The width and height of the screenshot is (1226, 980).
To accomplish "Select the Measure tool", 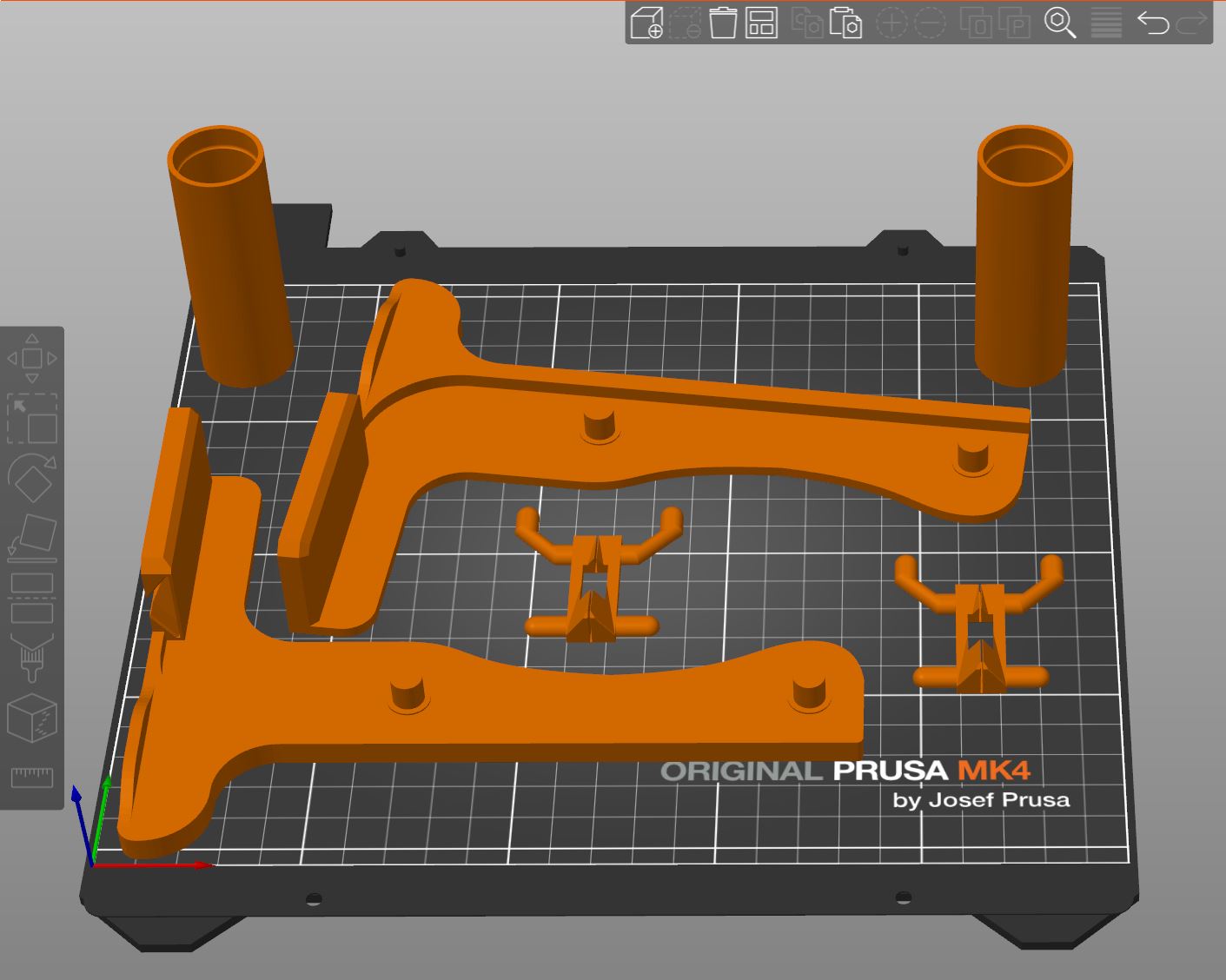I will [32, 776].
